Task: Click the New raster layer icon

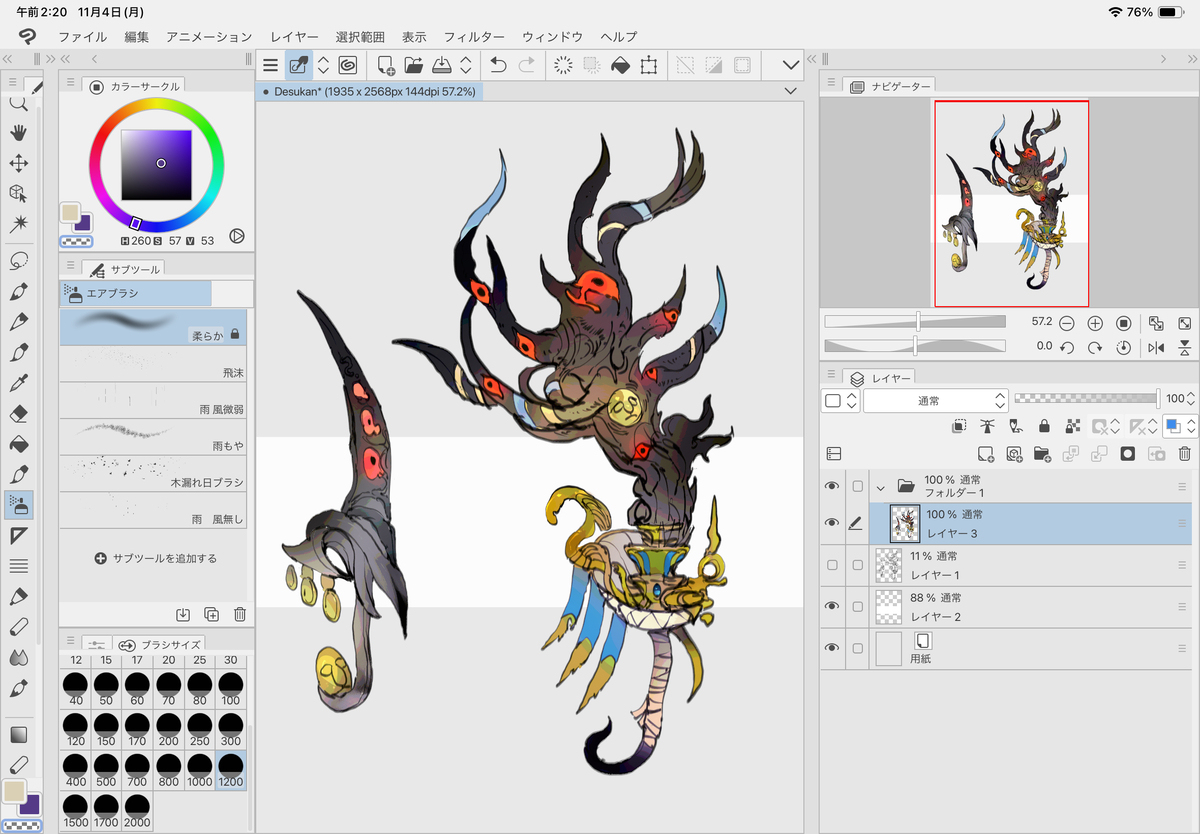Action: tap(985, 454)
